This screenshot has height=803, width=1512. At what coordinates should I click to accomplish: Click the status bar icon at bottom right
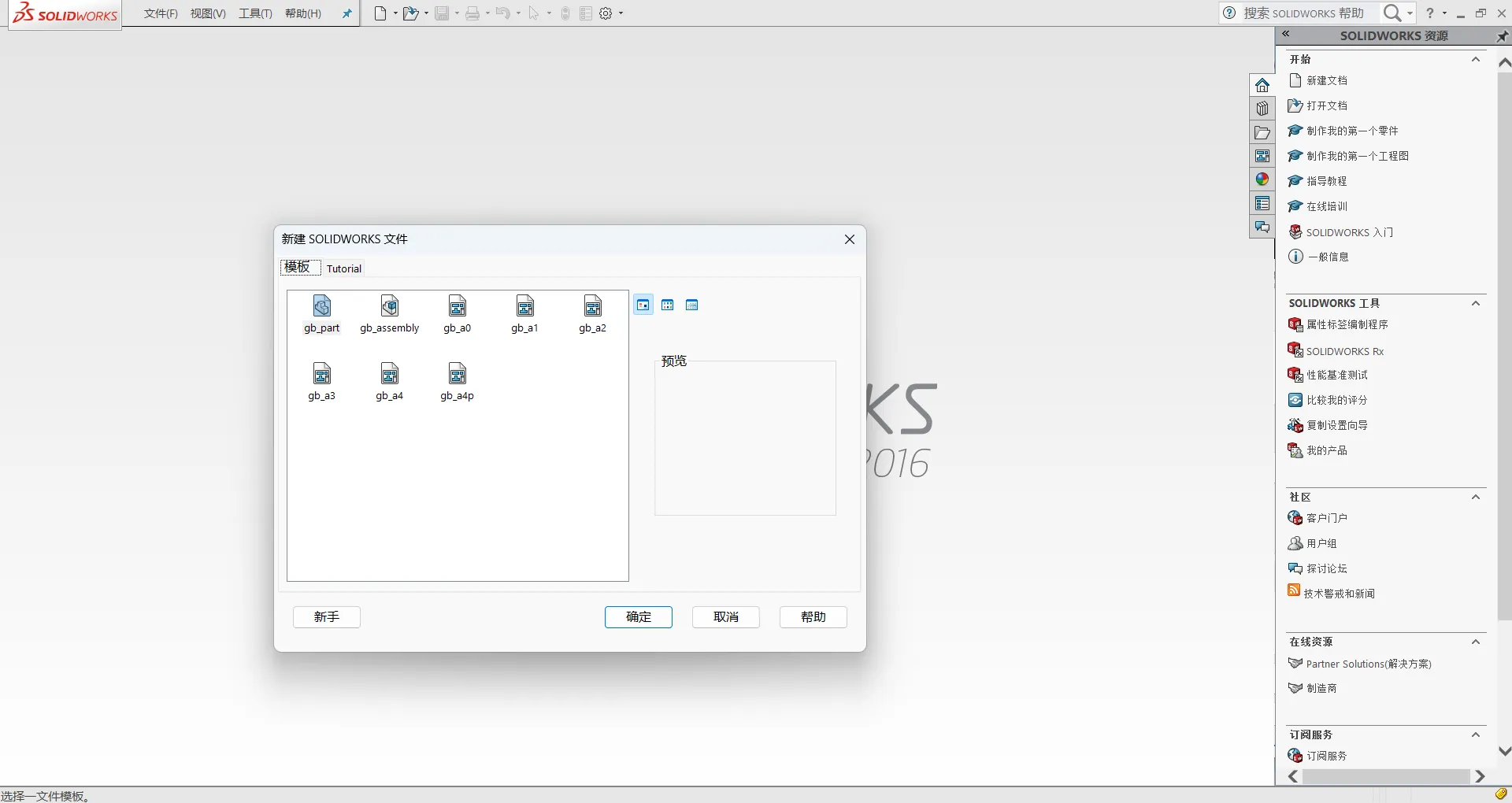tap(1501, 794)
